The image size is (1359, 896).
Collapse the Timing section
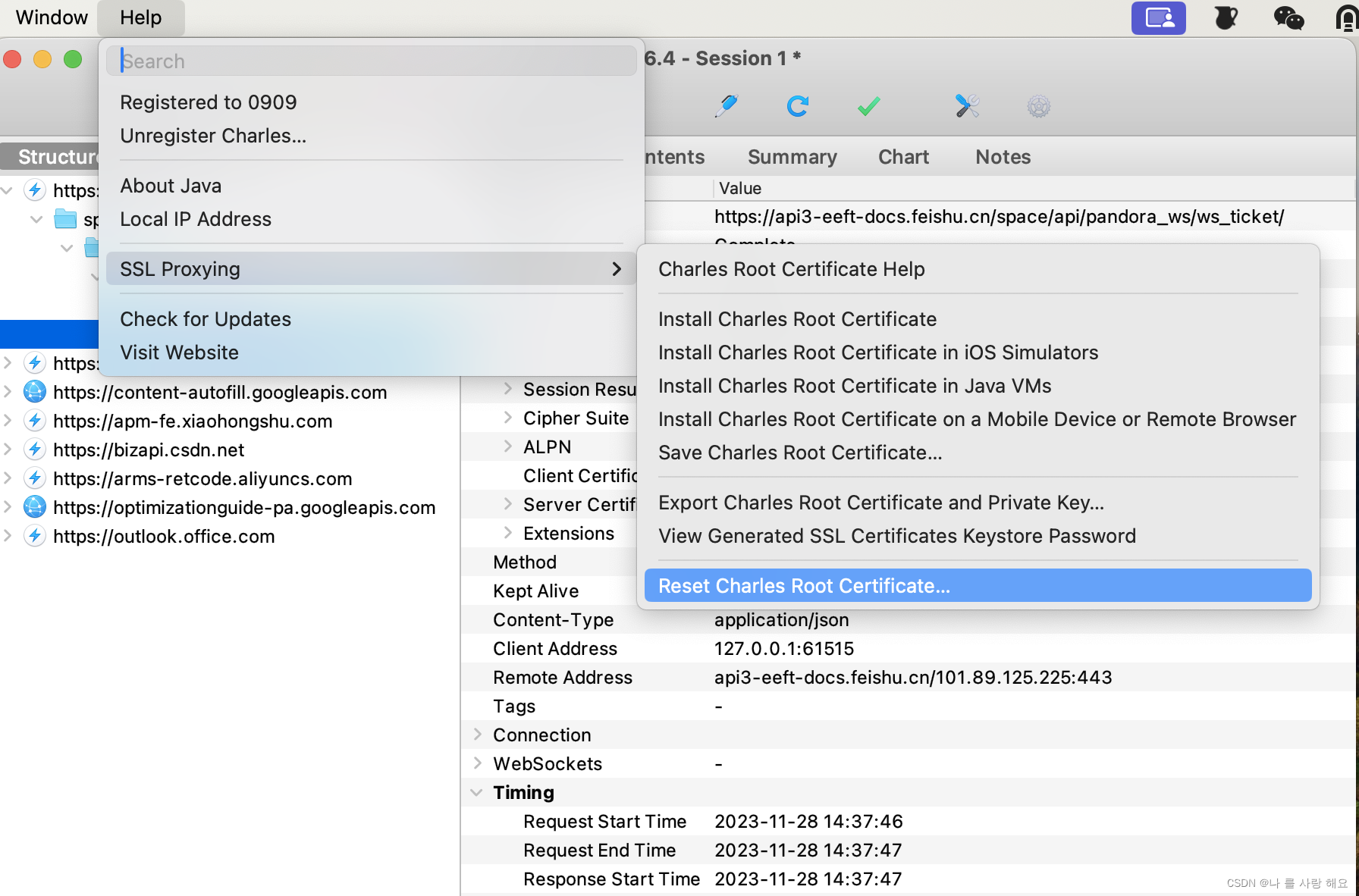click(x=477, y=792)
